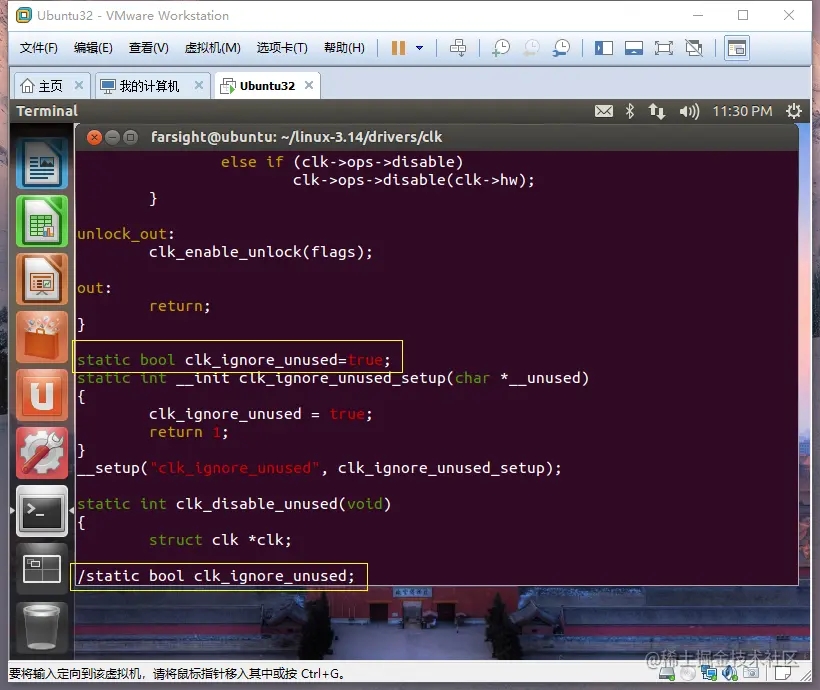Open System Settings wrench icon

pyautogui.click(x=42, y=453)
